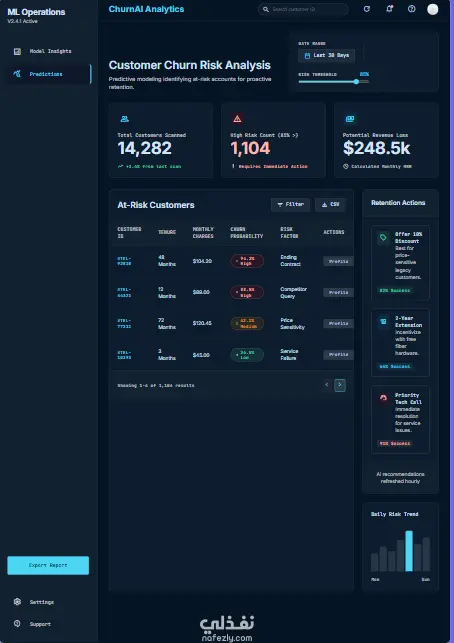
Task: Open the Filter options for At-Risk Customers
Action: click(290, 204)
